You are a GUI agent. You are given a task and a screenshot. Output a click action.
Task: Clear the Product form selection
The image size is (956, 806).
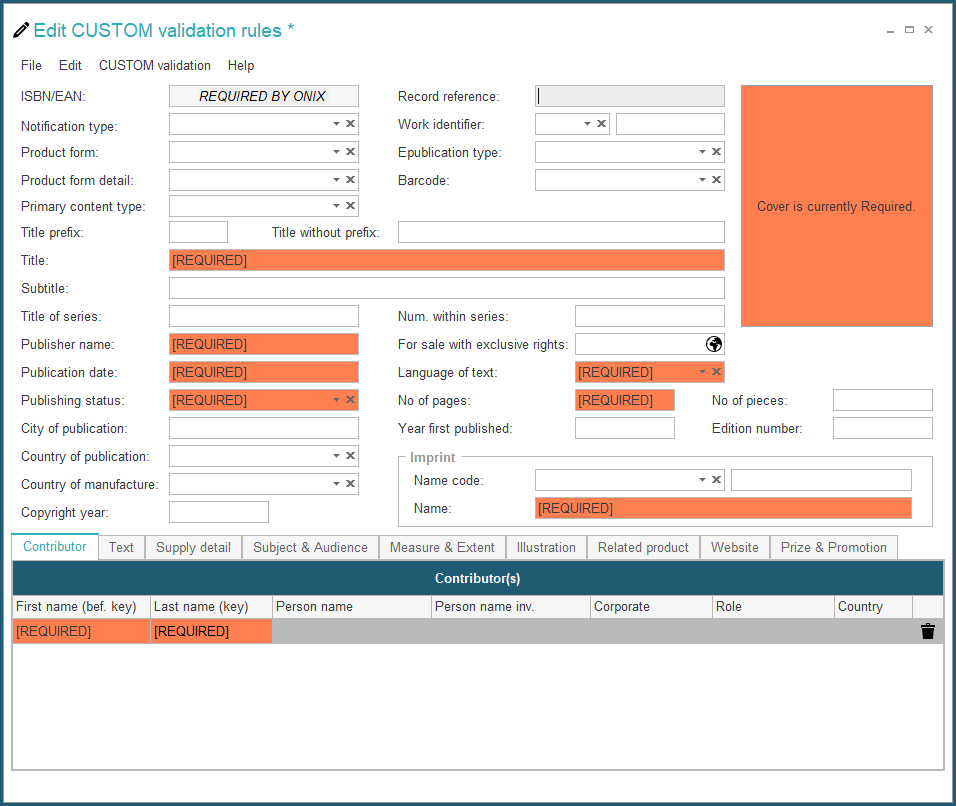351,152
